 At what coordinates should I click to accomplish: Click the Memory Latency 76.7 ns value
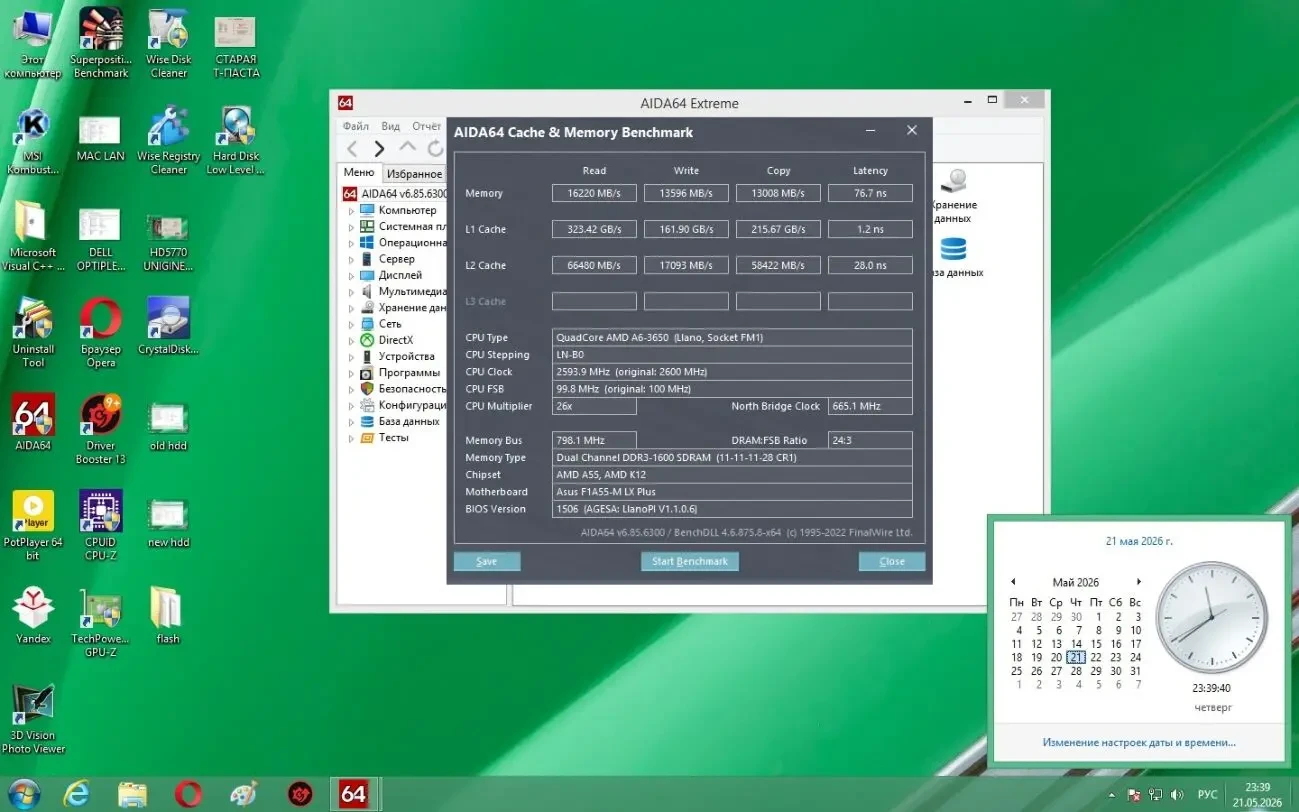(870, 193)
